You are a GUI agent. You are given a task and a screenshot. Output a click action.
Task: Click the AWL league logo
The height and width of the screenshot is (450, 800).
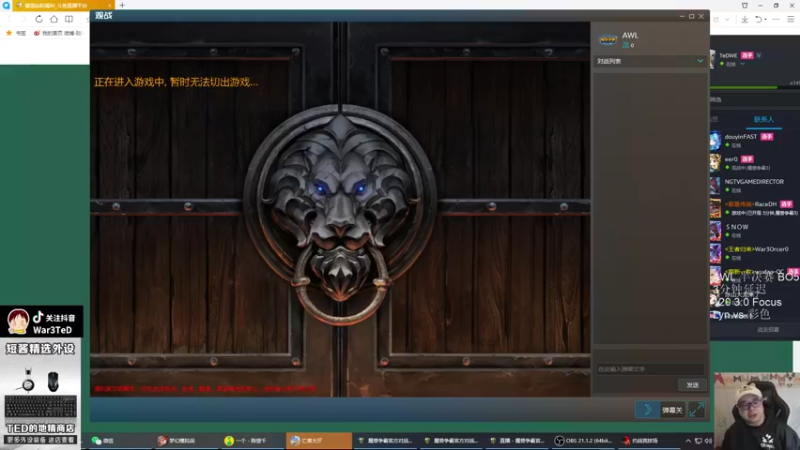(x=608, y=39)
